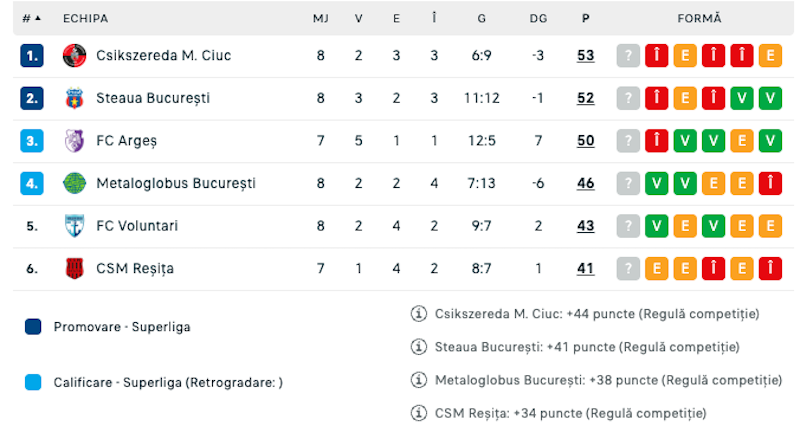Click the light blue Calificare - Superliga swatch
The width and height of the screenshot is (800, 426).
tap(33, 382)
